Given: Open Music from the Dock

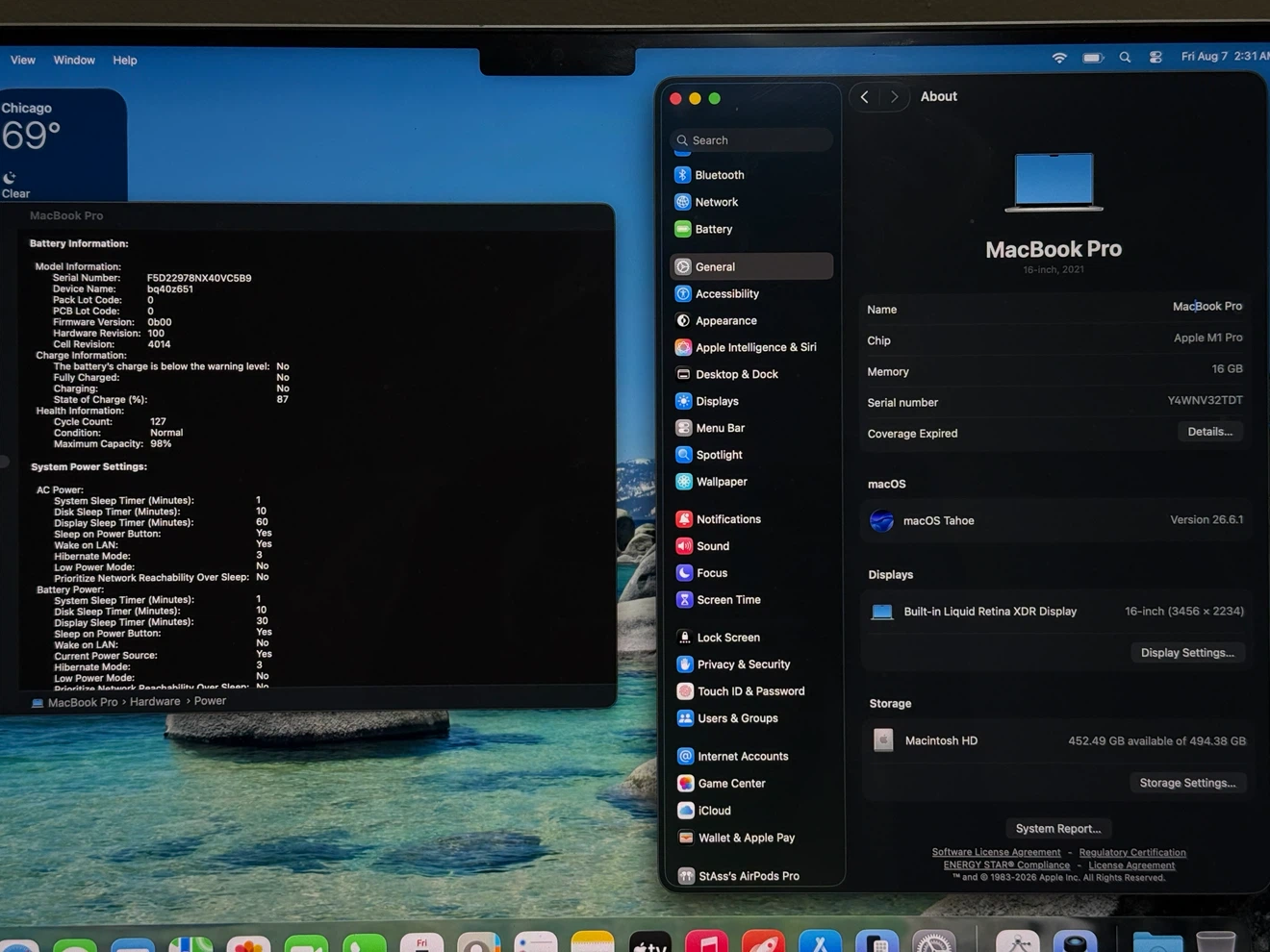Looking at the screenshot, I should tap(707, 942).
